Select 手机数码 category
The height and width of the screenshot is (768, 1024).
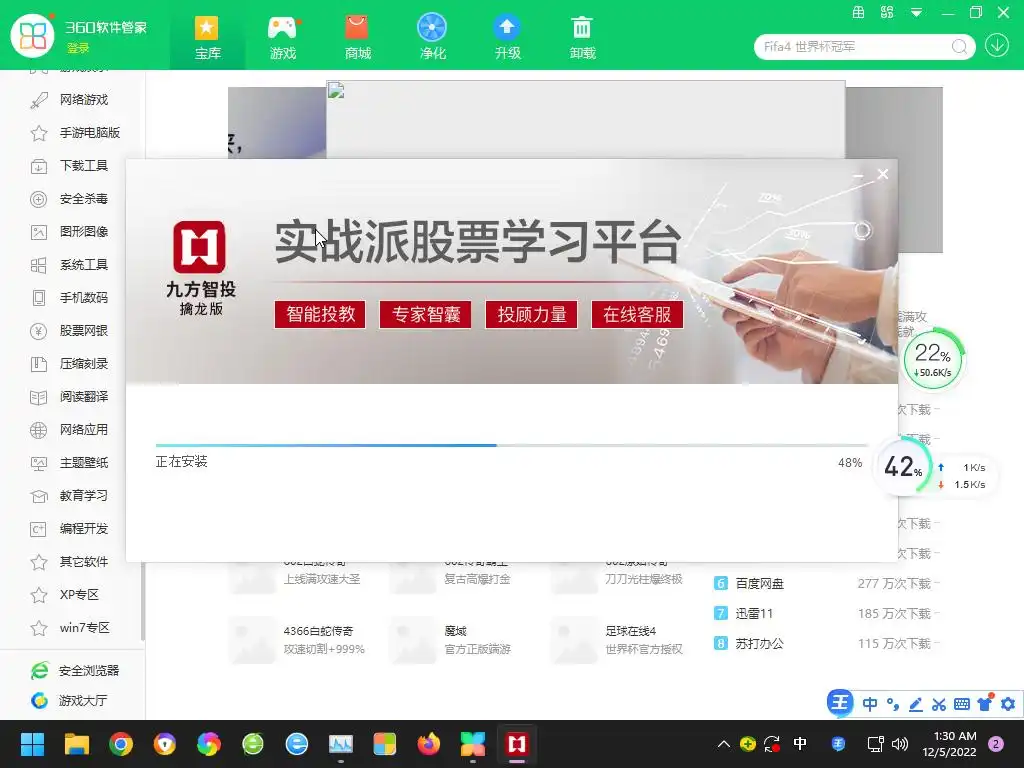tap(70, 298)
